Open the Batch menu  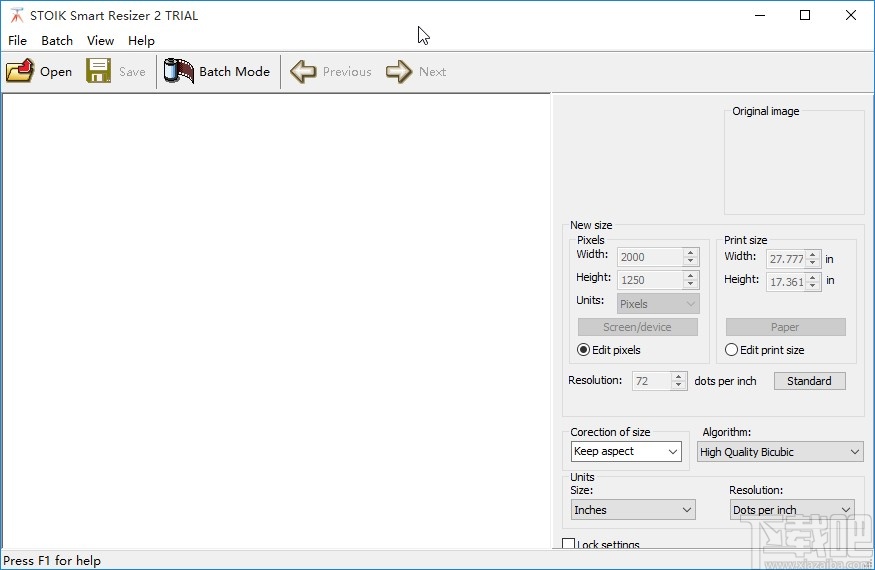pos(57,41)
